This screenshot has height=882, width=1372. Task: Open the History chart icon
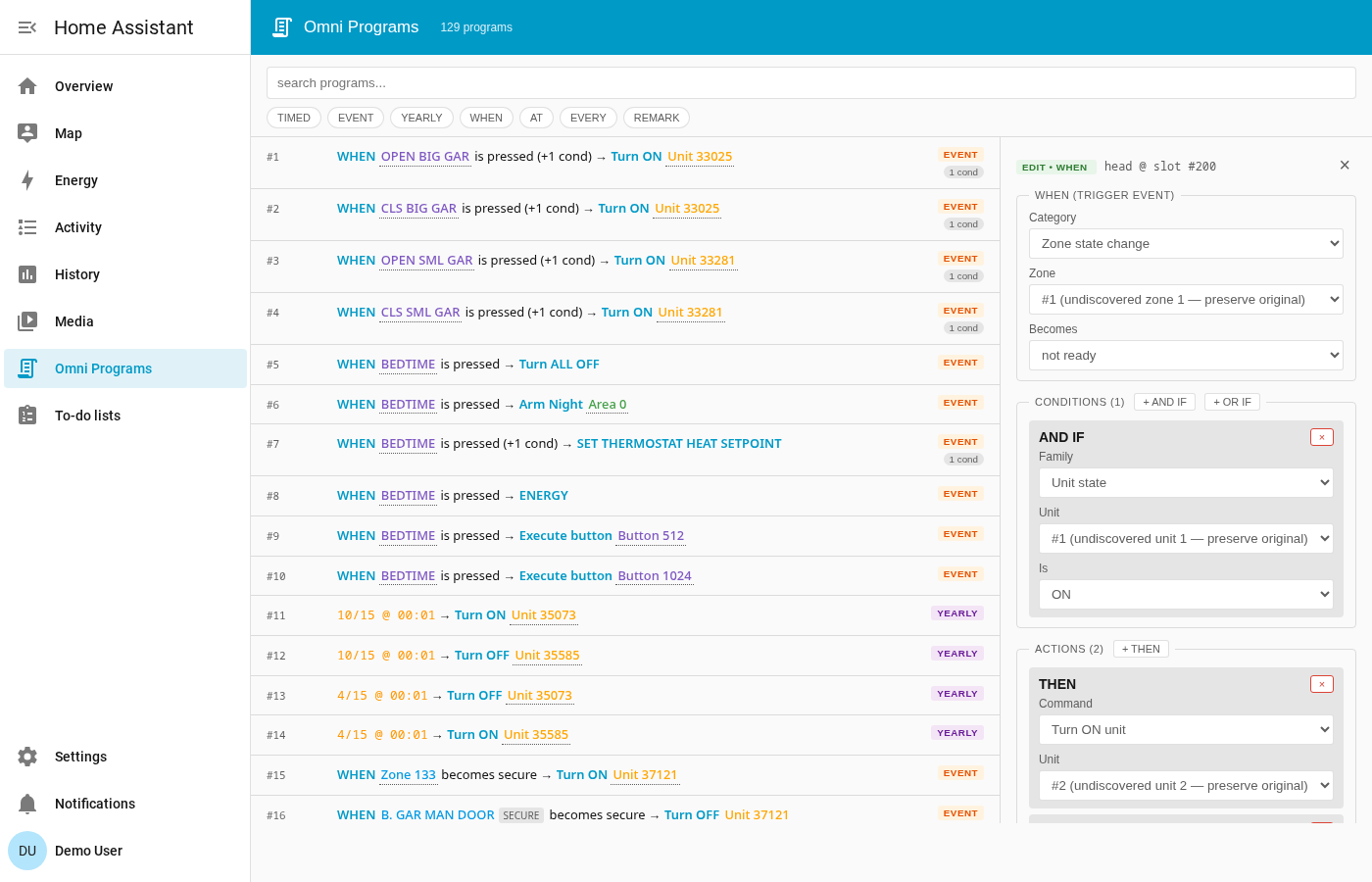27,274
